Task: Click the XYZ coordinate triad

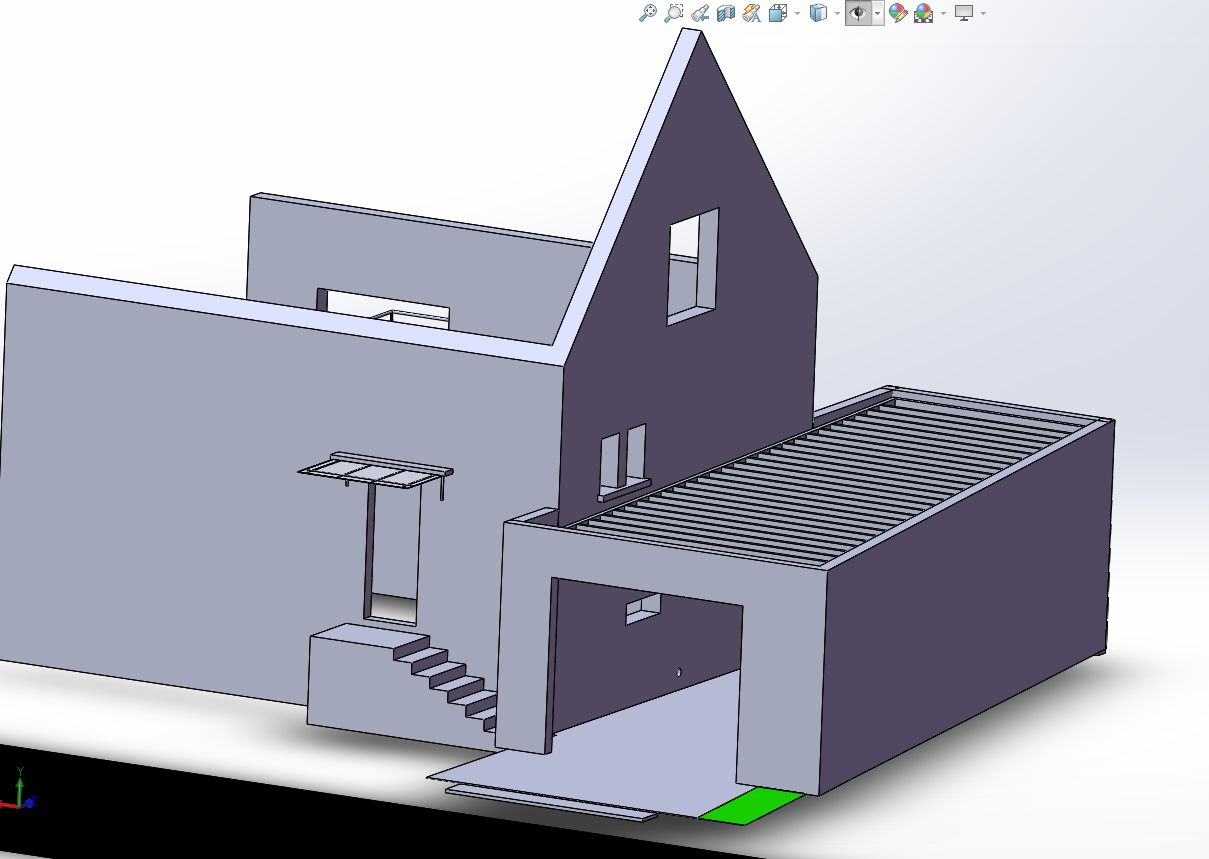Action: [x=18, y=790]
